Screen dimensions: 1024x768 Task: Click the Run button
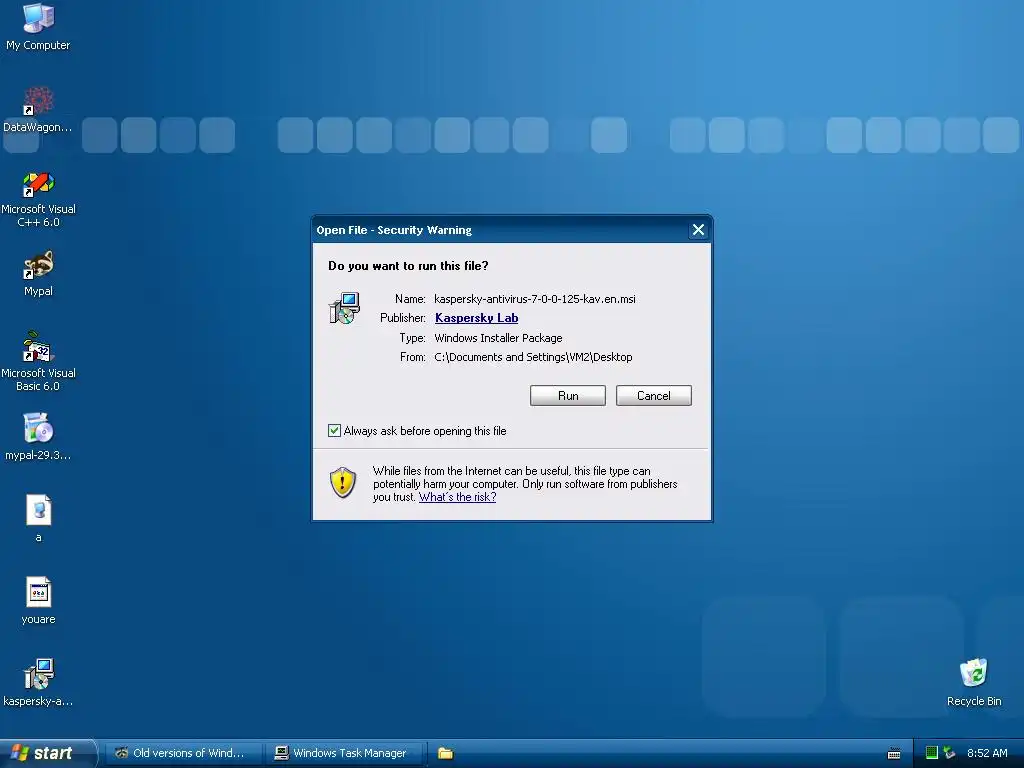coord(568,396)
